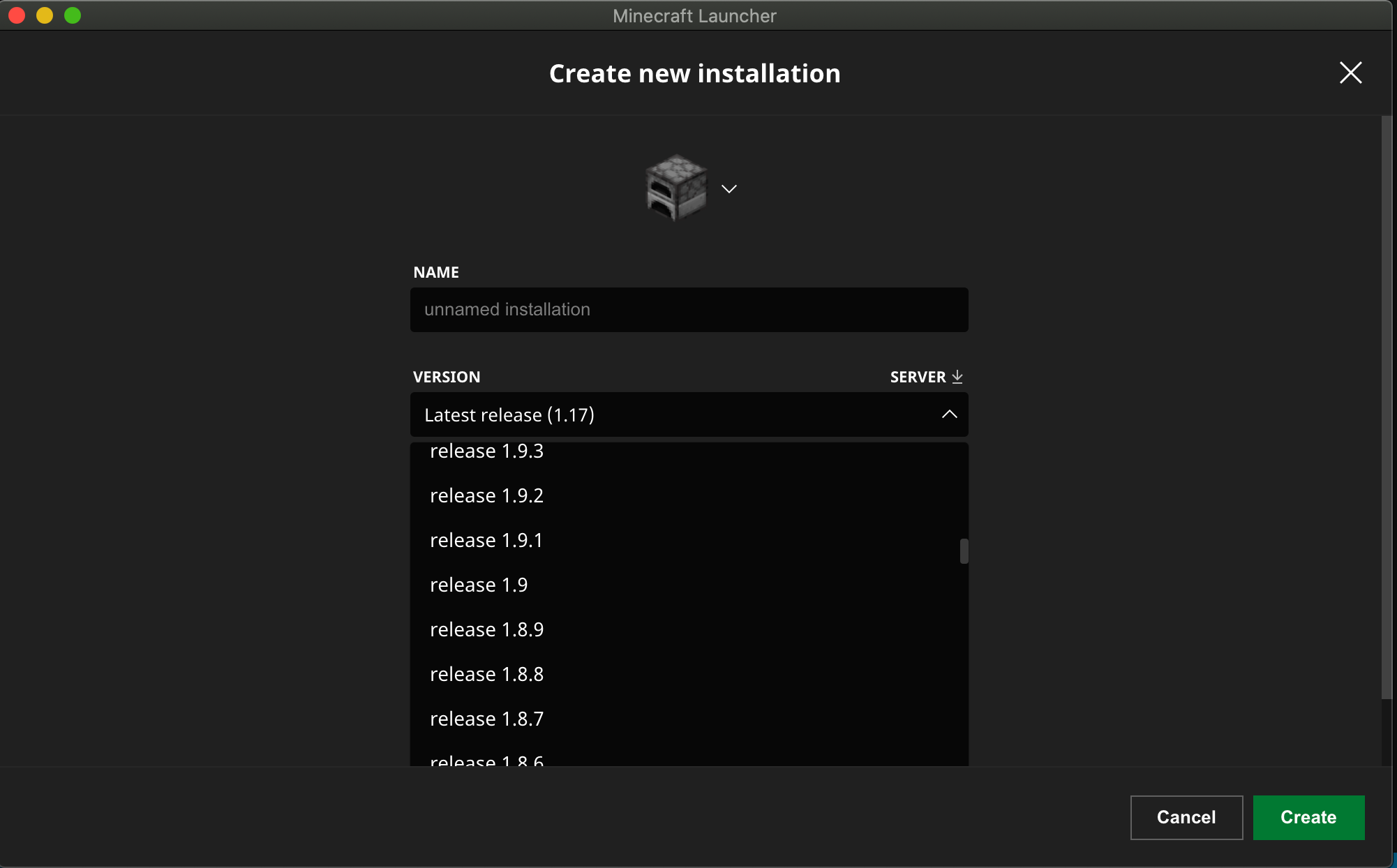The image size is (1397, 868).
Task: Collapse the Latest release (1.17) version dropdown
Action: [x=689, y=414]
